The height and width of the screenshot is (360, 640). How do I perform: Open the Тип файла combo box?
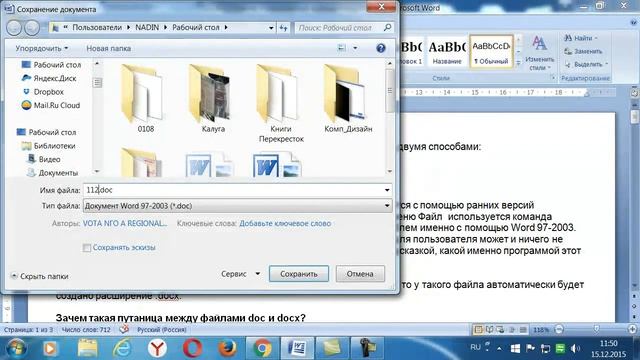point(238,206)
